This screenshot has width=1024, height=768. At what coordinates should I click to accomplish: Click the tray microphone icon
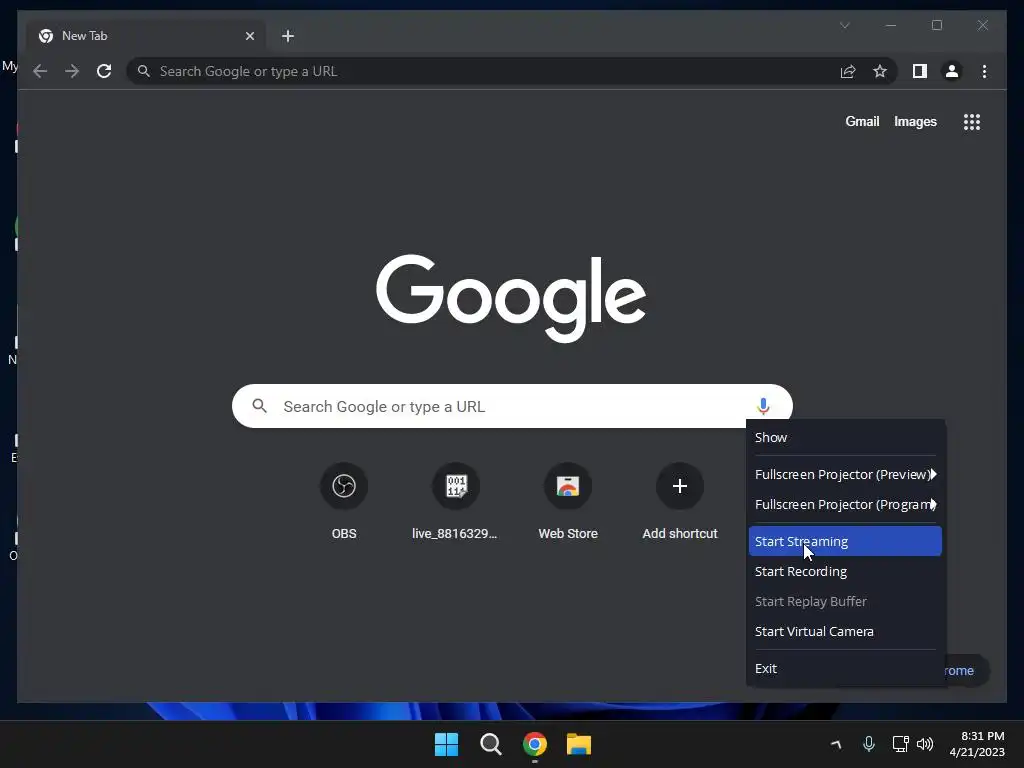pos(869,744)
